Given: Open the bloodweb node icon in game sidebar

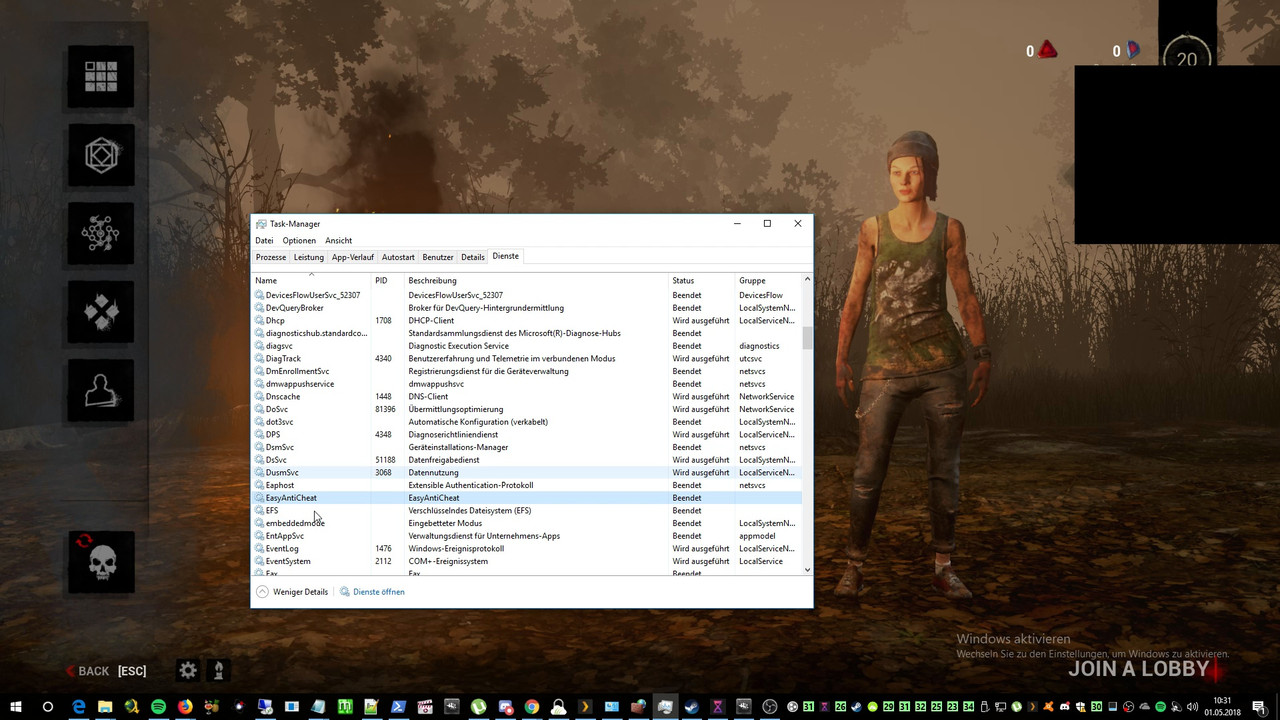Looking at the screenshot, I should (101, 233).
